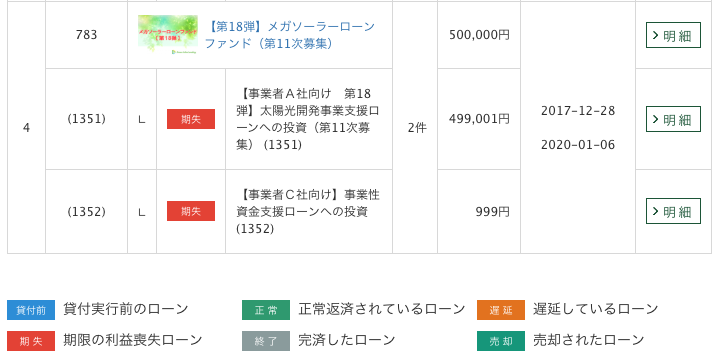Click red 期失 legend badge
Screen dimensions: 715x363
pyautogui.click(x=31, y=341)
